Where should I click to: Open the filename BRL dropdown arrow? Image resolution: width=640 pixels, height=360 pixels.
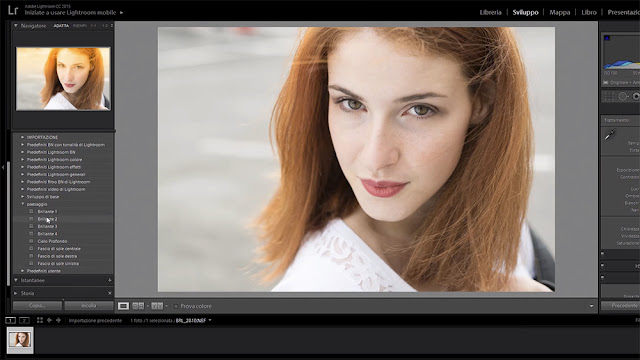coord(210,320)
